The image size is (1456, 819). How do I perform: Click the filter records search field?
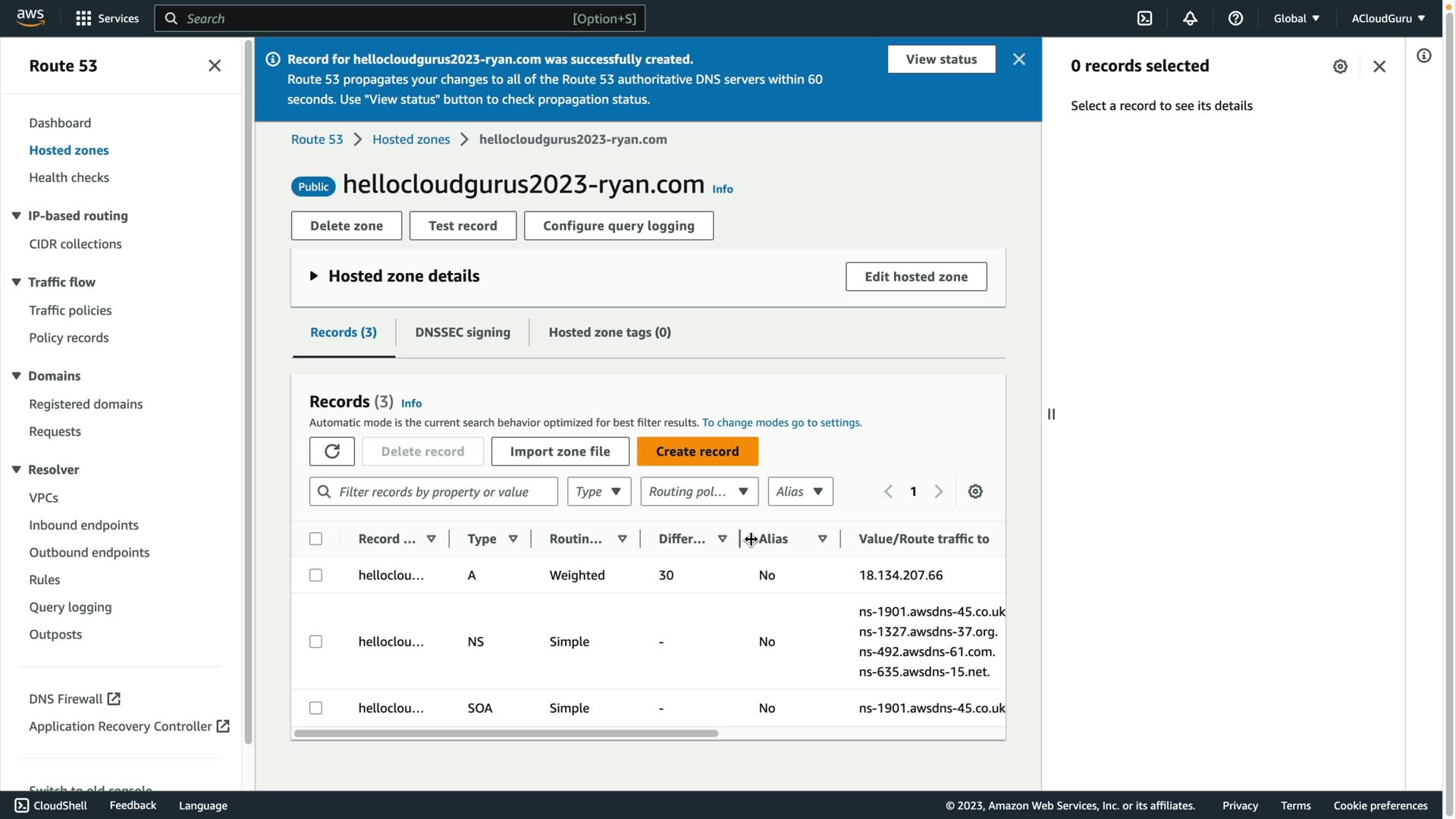444,491
